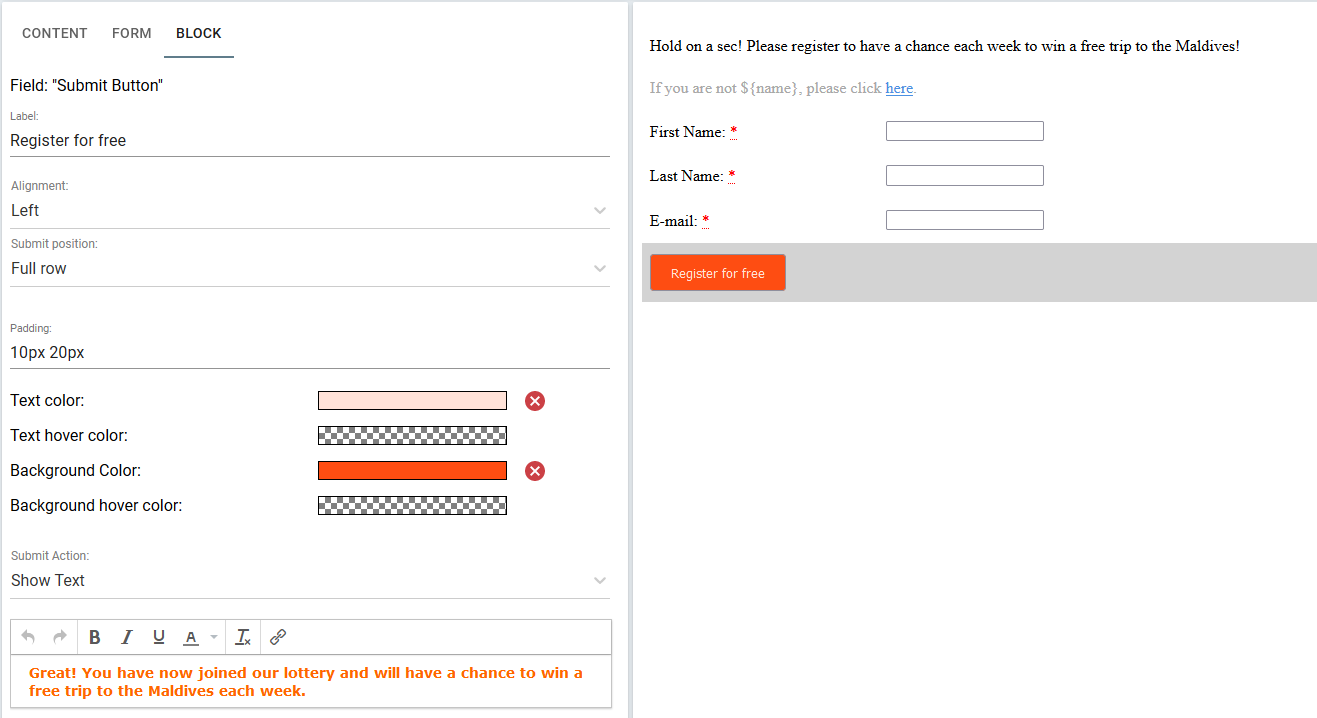1317x718 pixels.
Task: Open the Submit Action dropdown showing Show Text
Action: pyautogui.click(x=310, y=580)
